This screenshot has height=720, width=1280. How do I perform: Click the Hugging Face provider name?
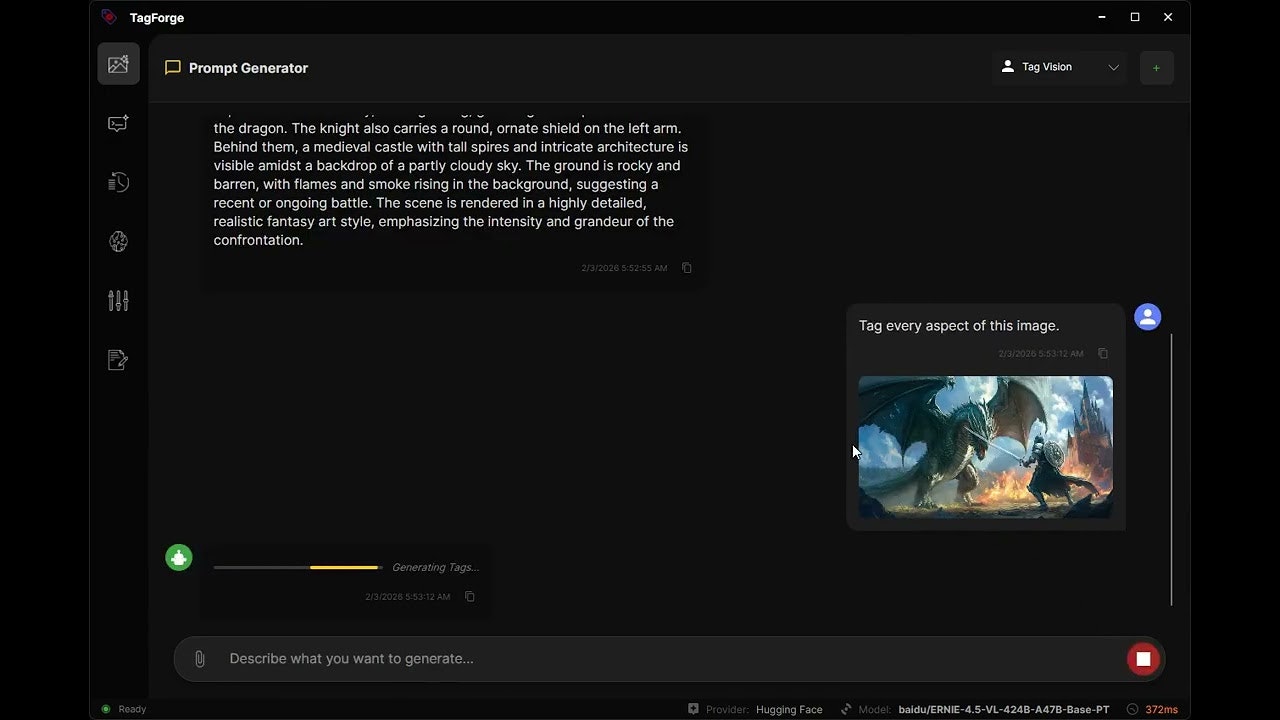coord(789,710)
